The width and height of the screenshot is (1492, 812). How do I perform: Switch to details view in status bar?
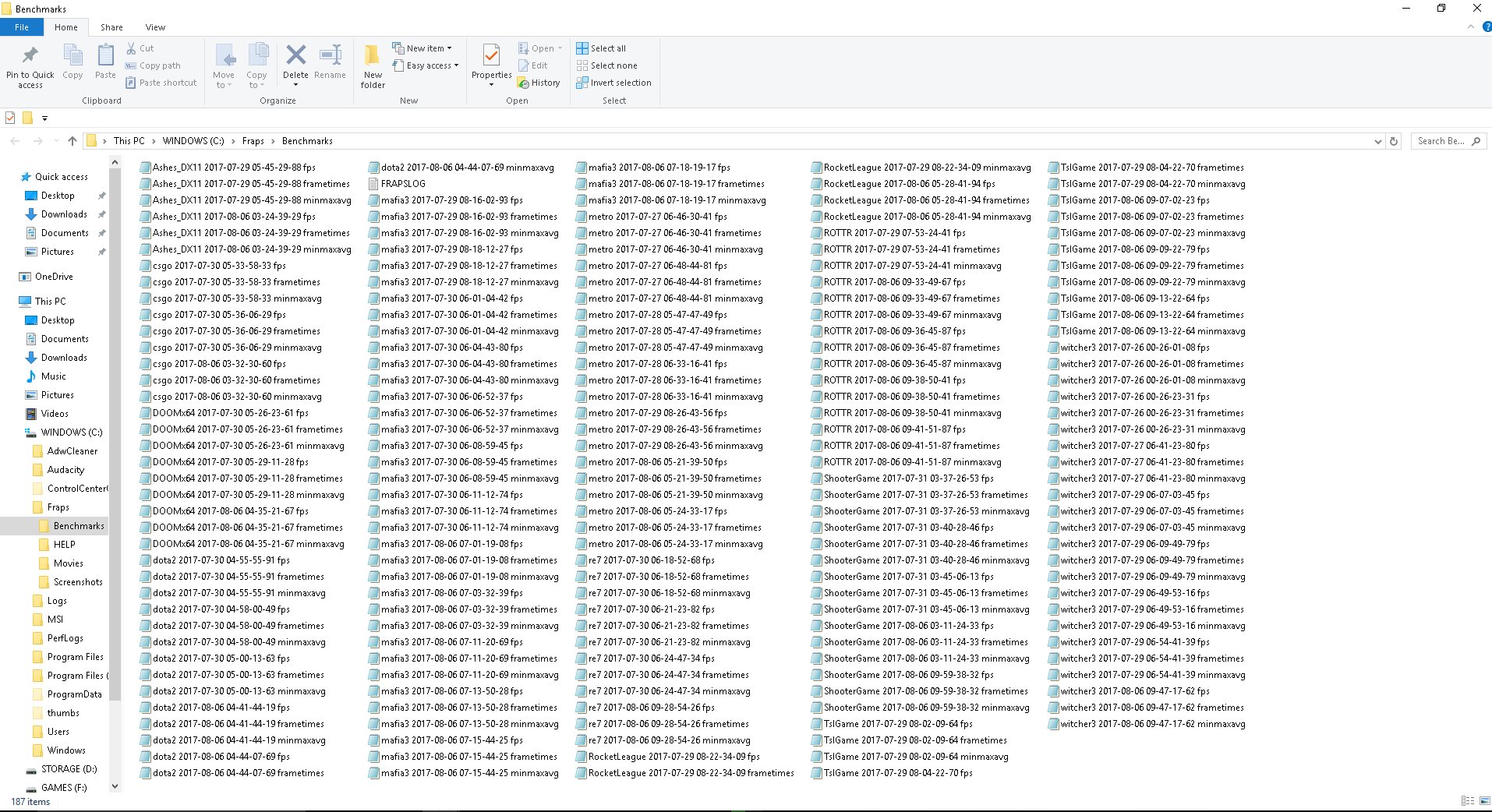pos(1468,800)
